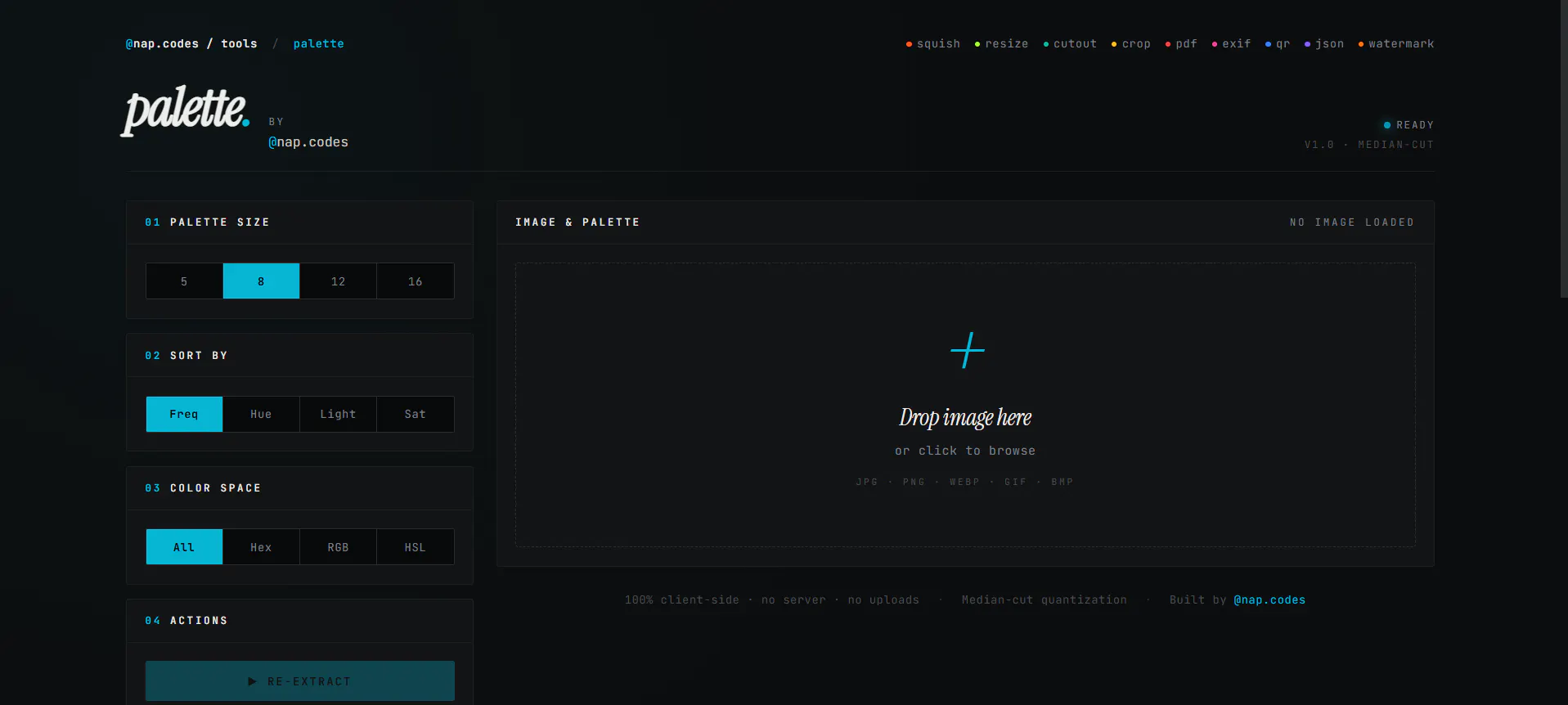Viewport: 1568px width, 705px height.
Task: Sort colors by Freq
Action: coord(184,415)
